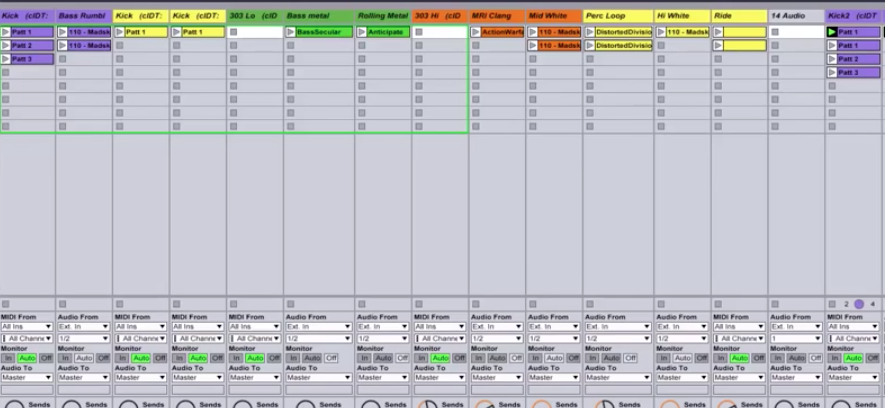
Task: Set Bass Rumbl monitor to Auto
Action: 84,357
